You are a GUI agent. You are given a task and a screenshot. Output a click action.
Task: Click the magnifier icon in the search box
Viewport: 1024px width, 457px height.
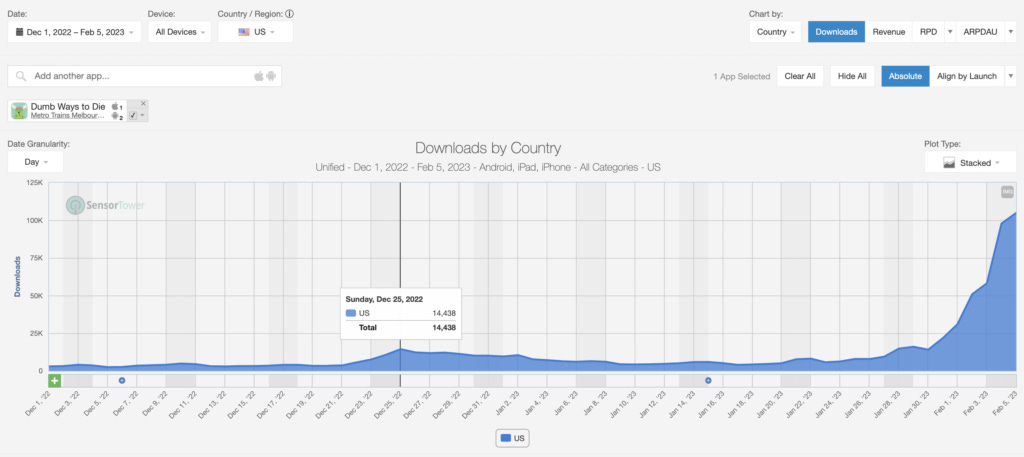click(x=22, y=76)
